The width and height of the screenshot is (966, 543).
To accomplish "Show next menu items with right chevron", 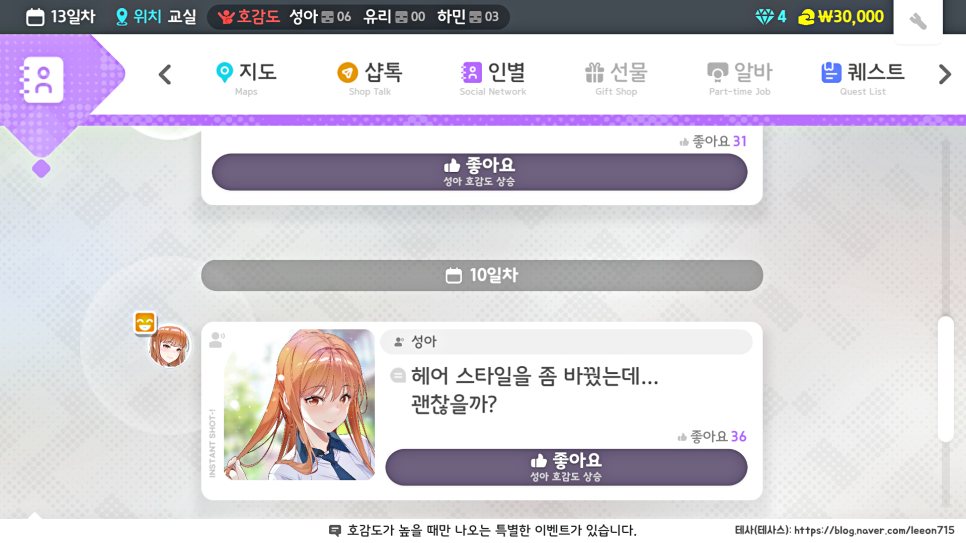I will tap(944, 75).
